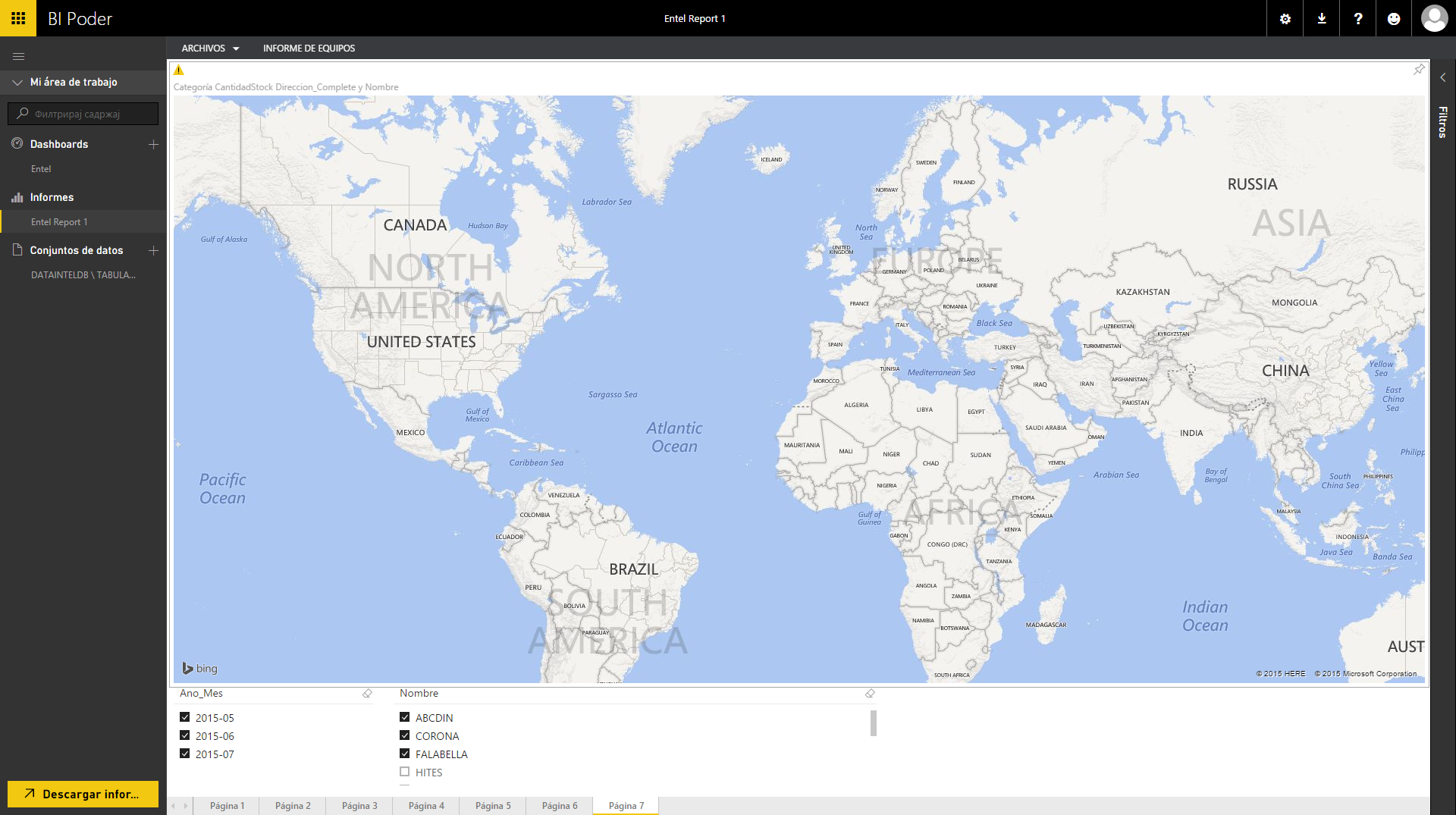Open the ARCHIVOS dropdown menu
Image resolution: width=1456 pixels, height=815 pixels.
[x=210, y=48]
